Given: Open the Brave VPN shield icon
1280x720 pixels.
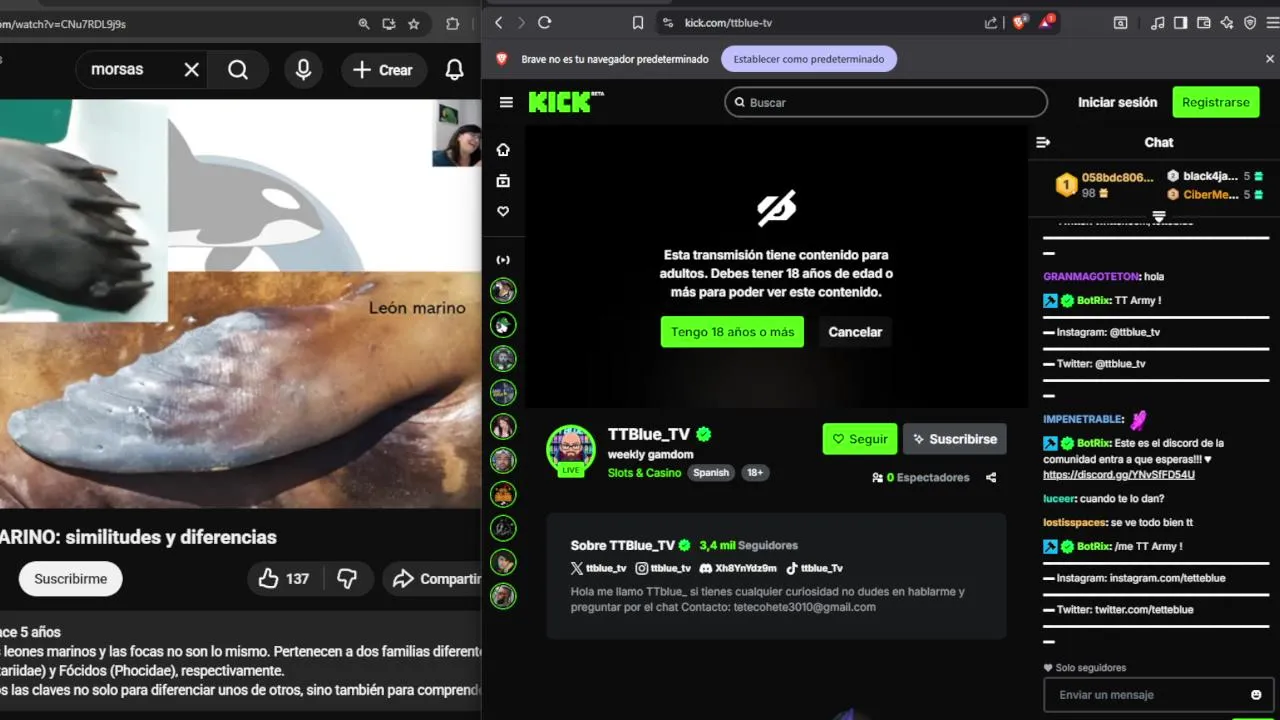Looking at the screenshot, I should [1250, 22].
